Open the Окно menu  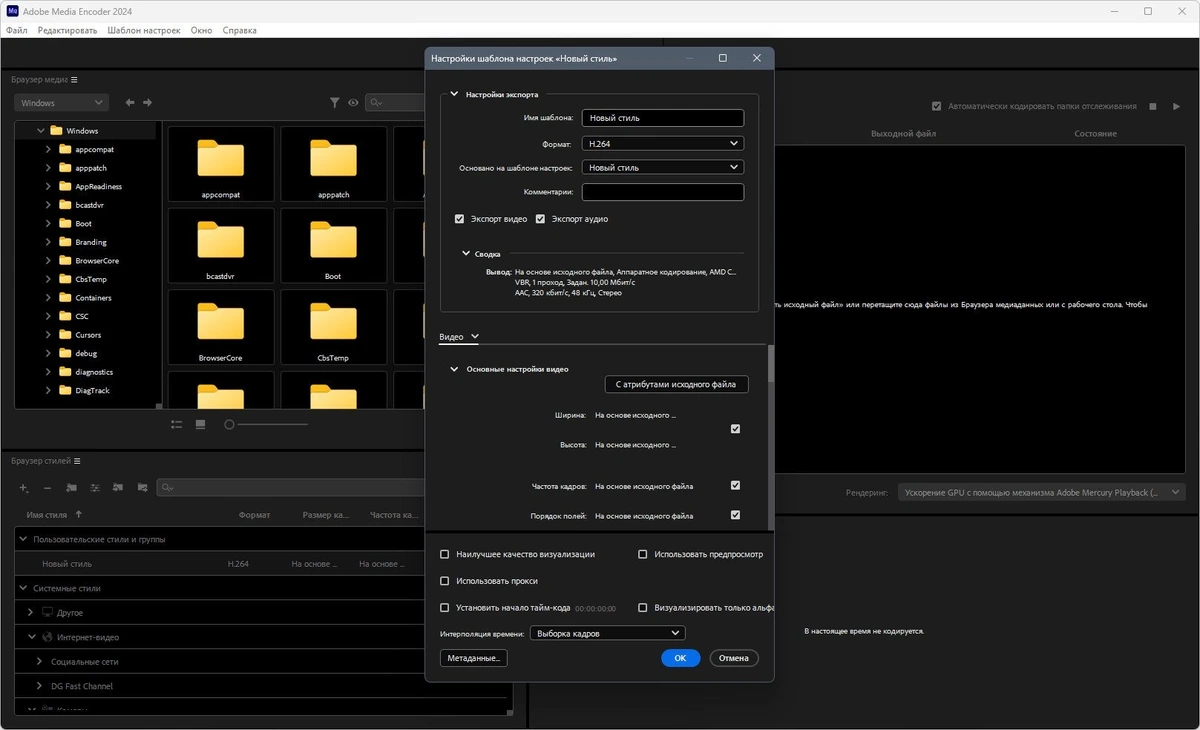201,30
